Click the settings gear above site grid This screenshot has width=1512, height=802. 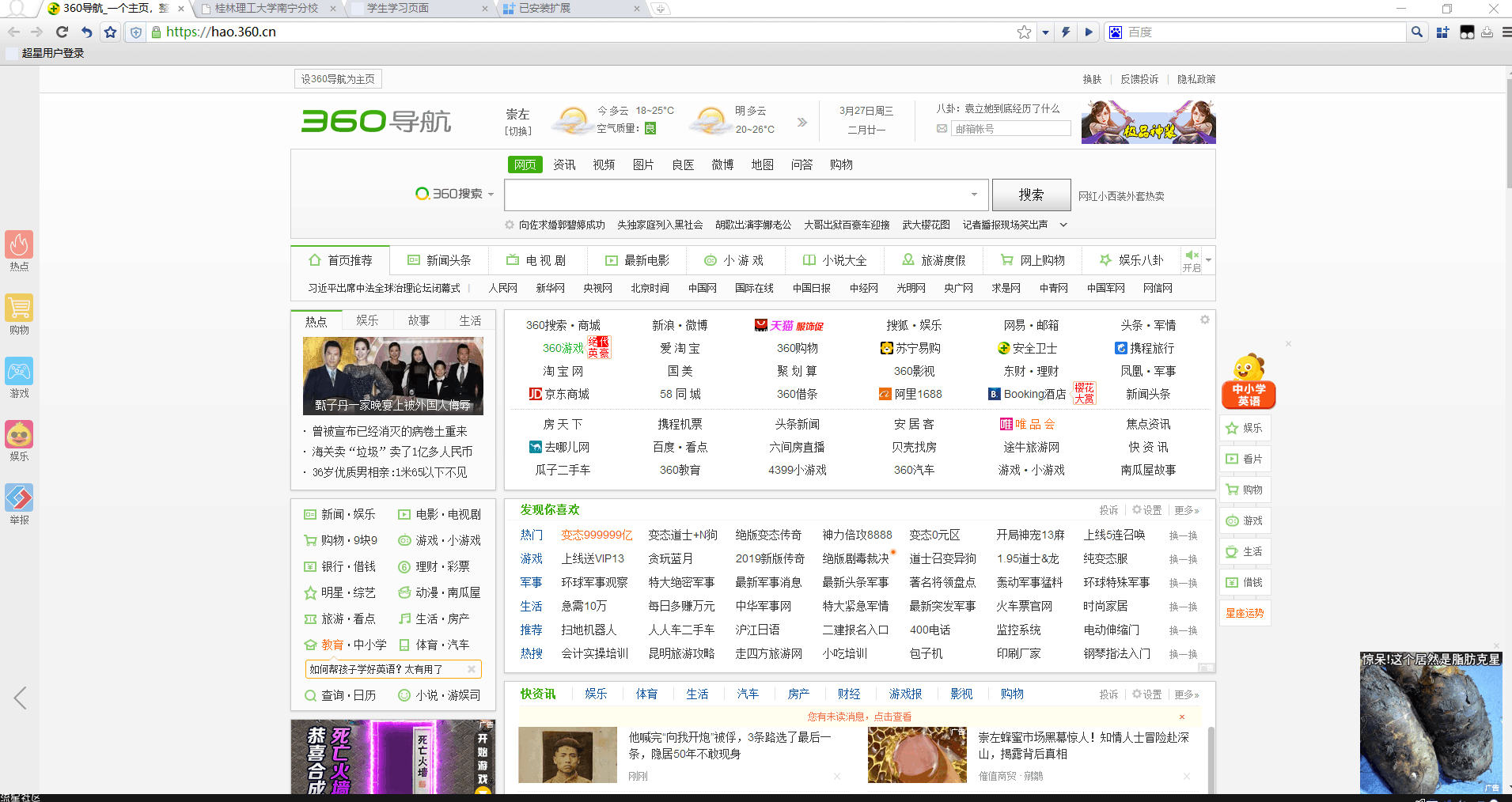[x=1204, y=320]
